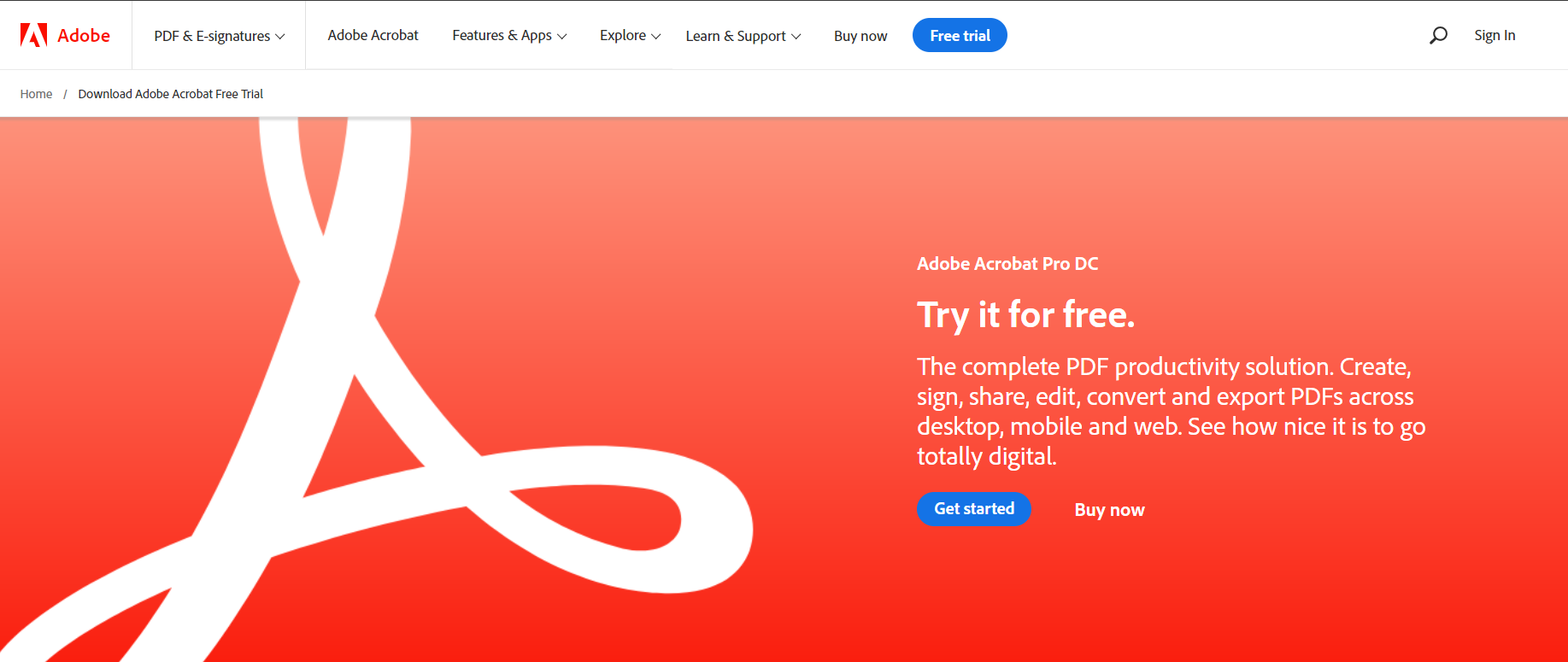
Task: Click the Get started button
Action: [974, 508]
